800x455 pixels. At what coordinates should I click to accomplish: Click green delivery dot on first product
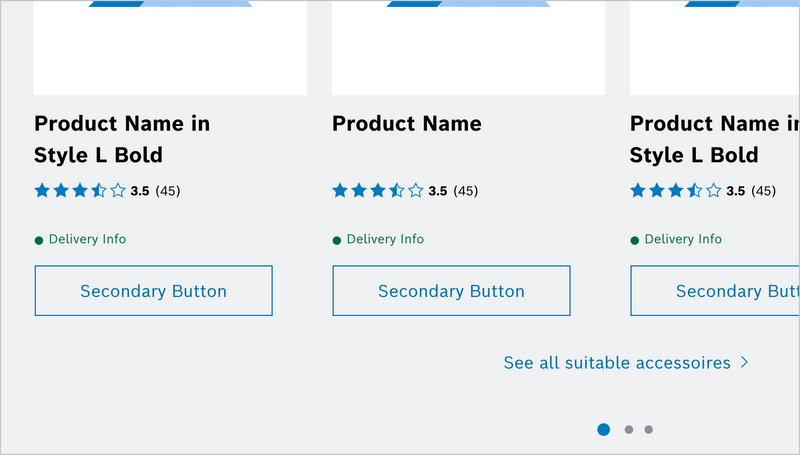tap(39, 240)
